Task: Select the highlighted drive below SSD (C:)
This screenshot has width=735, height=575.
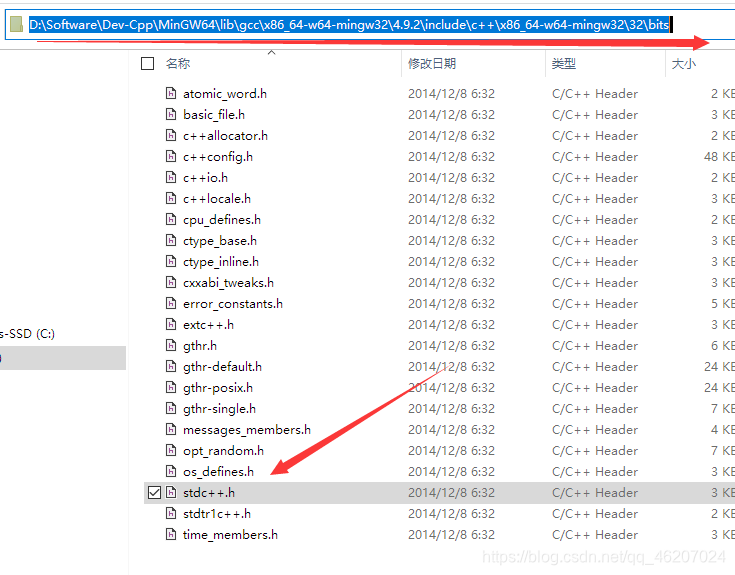Action: [63, 358]
